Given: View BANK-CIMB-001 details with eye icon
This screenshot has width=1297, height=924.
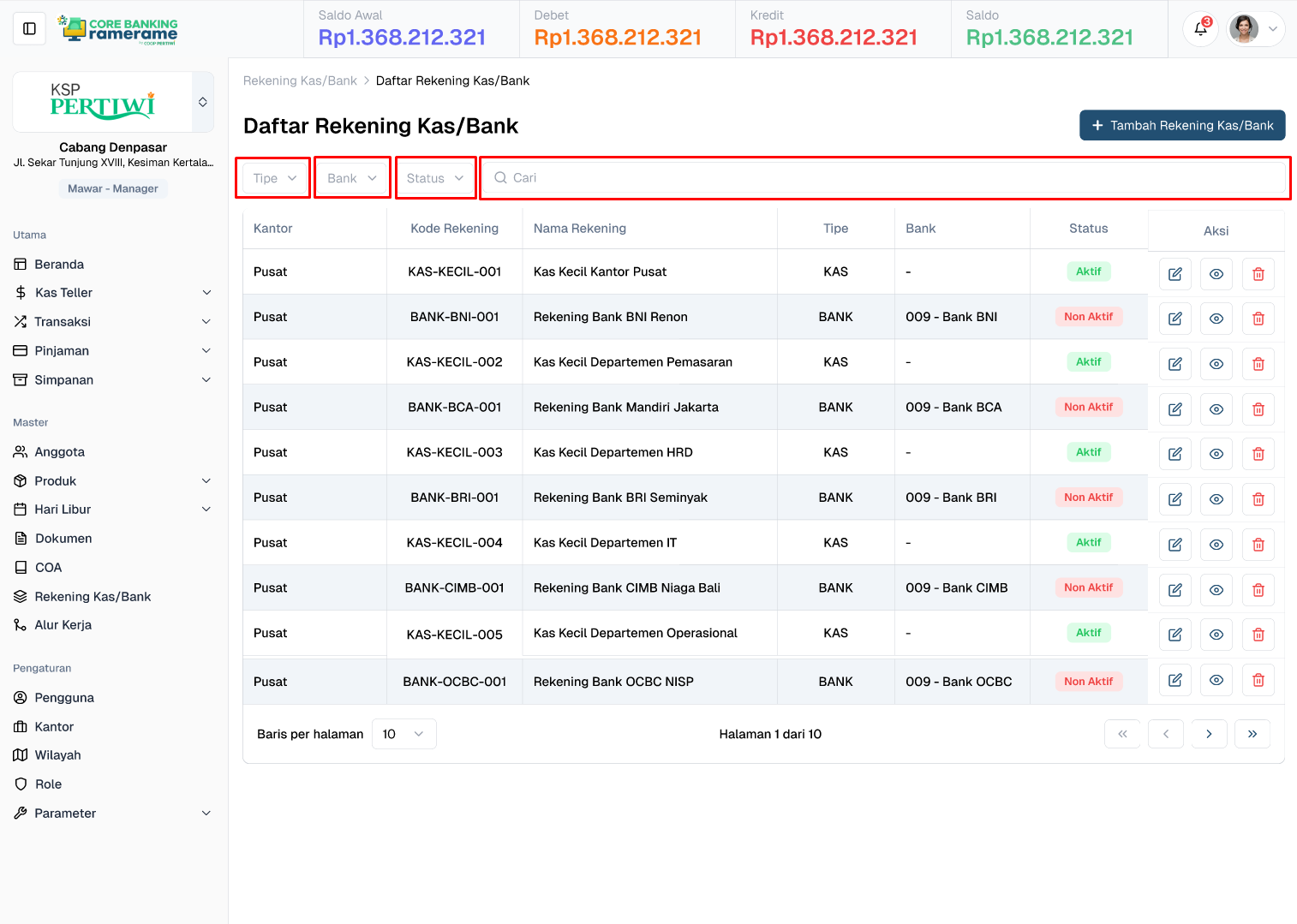Looking at the screenshot, I should click(x=1216, y=590).
